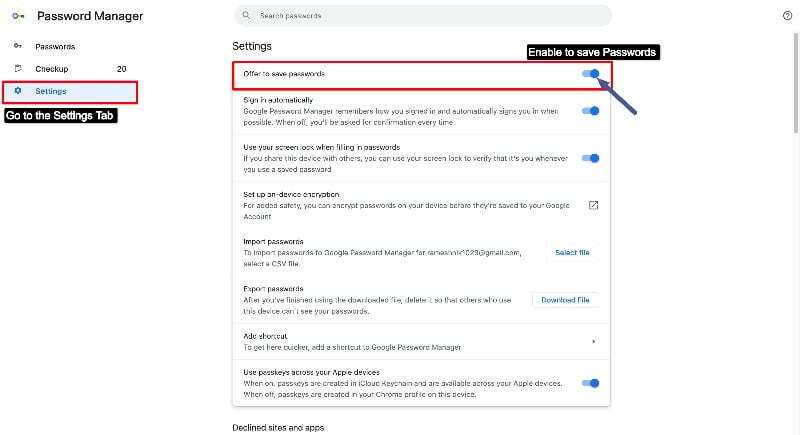Expand the Add shortcut arrow
This screenshot has width=800, height=435.
(x=593, y=341)
